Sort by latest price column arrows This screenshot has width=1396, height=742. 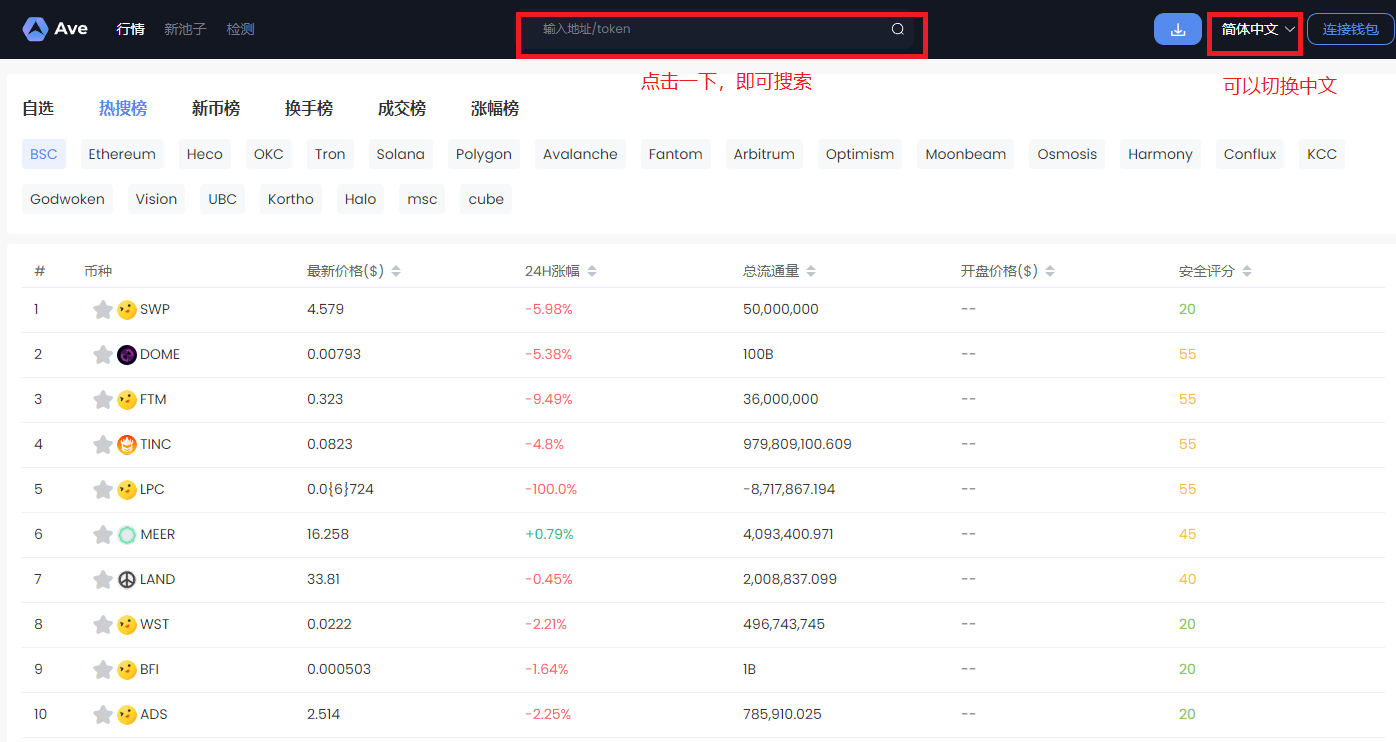(x=396, y=272)
